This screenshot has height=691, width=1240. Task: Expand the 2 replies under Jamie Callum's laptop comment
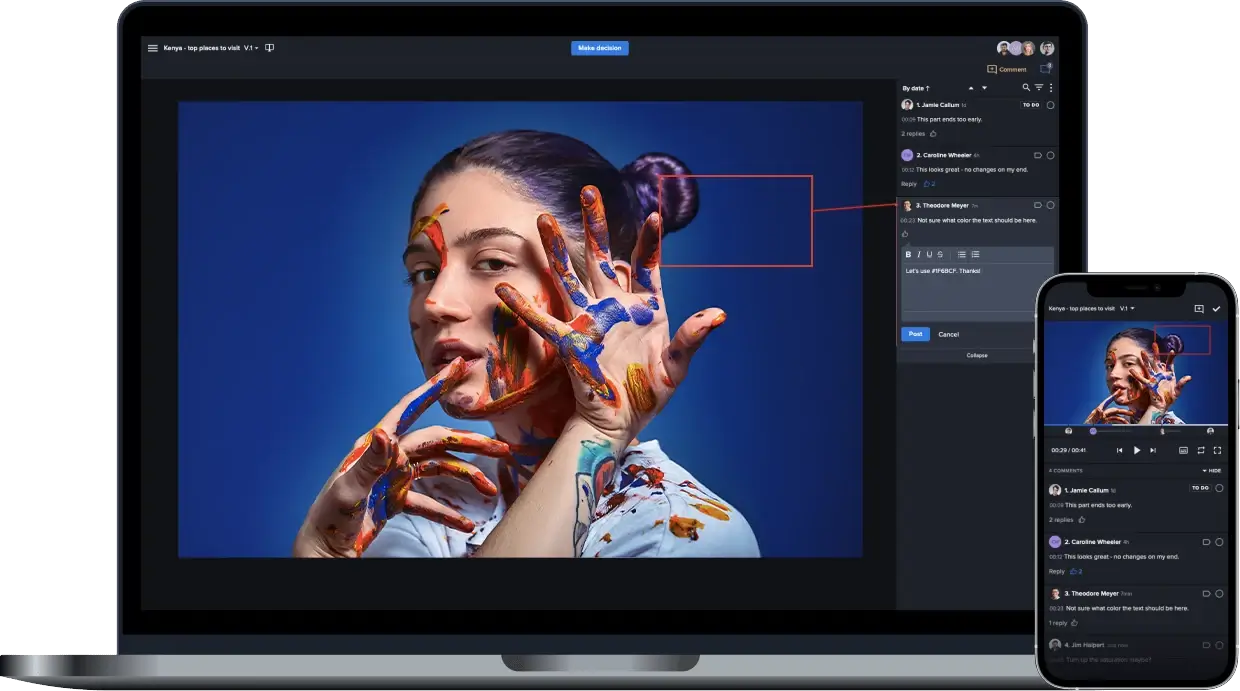(913, 133)
